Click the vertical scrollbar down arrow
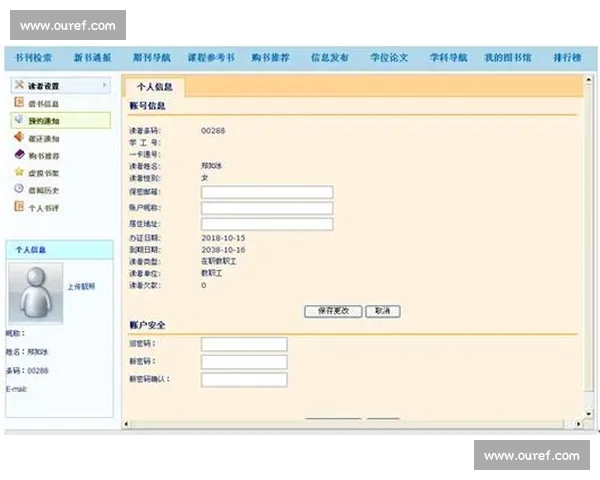The image size is (600, 480). [x=589, y=414]
